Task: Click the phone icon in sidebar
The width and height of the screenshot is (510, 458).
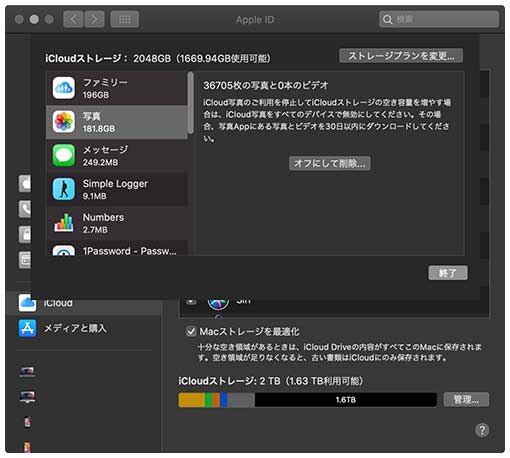Action: point(25,209)
